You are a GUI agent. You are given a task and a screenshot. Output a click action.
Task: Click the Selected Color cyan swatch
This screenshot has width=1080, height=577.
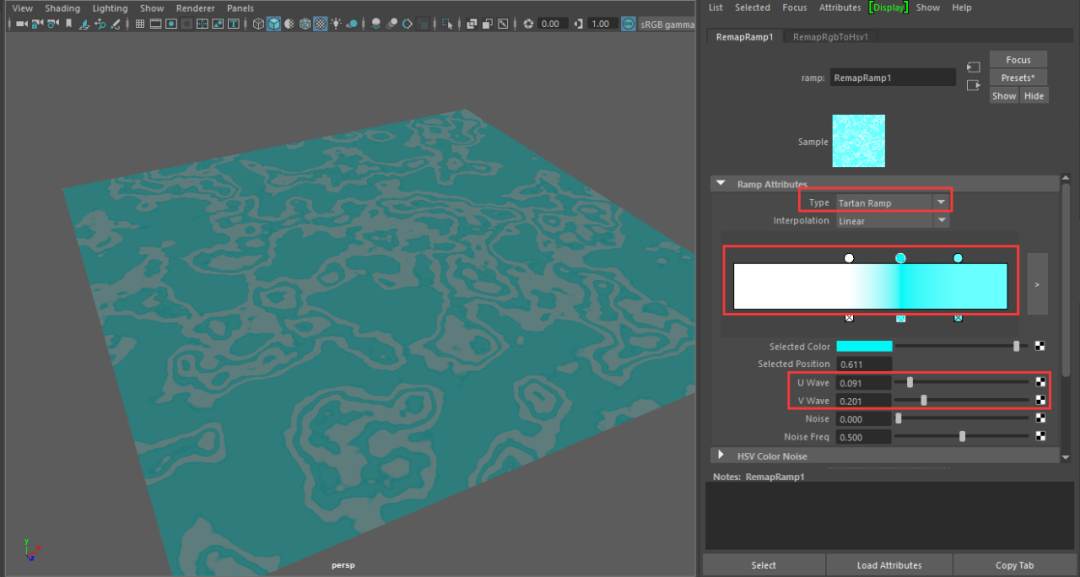click(864, 346)
